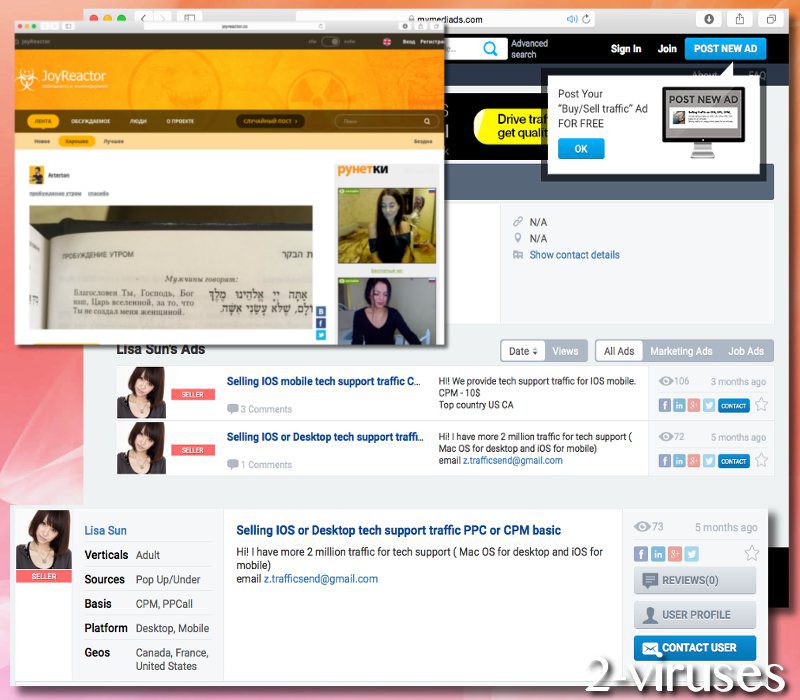Share the 73-views ad detail on Twitter
The width and height of the screenshot is (800, 700).
point(691,554)
